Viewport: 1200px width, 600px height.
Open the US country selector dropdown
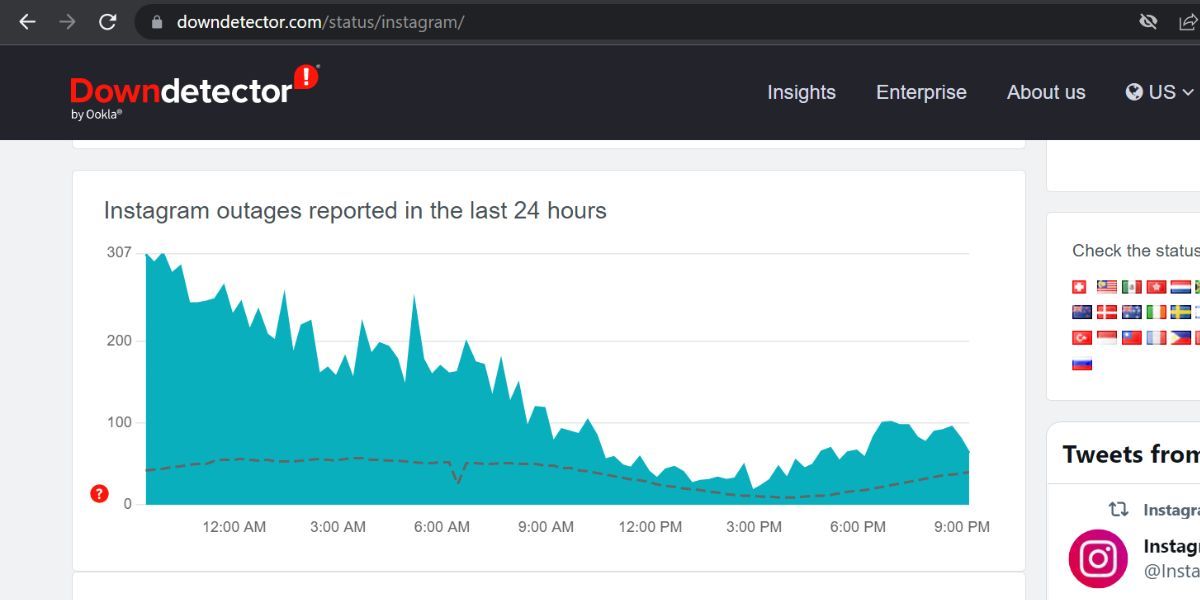pos(1160,92)
